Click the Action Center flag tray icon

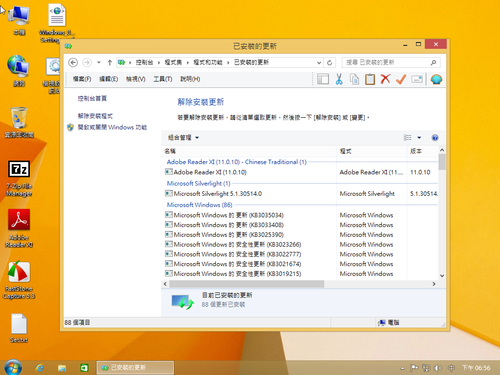pos(414,368)
